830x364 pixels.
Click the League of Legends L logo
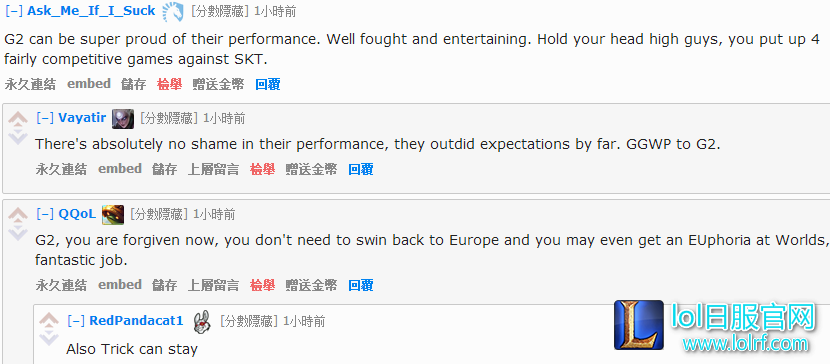tap(639, 325)
